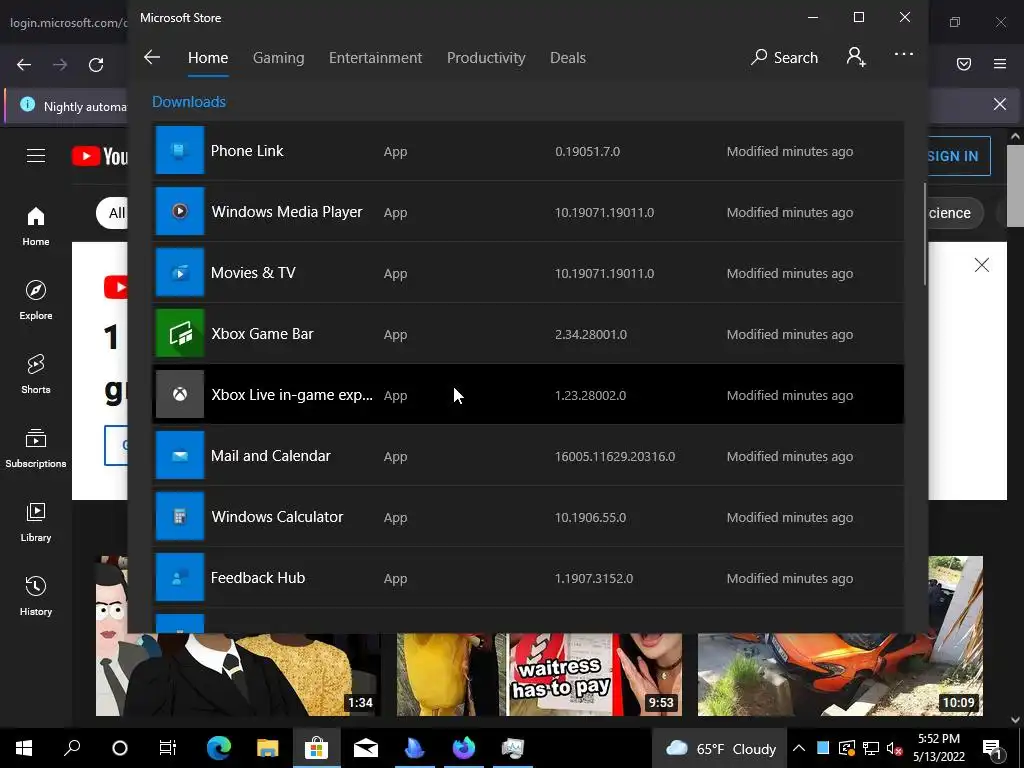Launch Microsoft Edge from taskbar

click(219, 748)
